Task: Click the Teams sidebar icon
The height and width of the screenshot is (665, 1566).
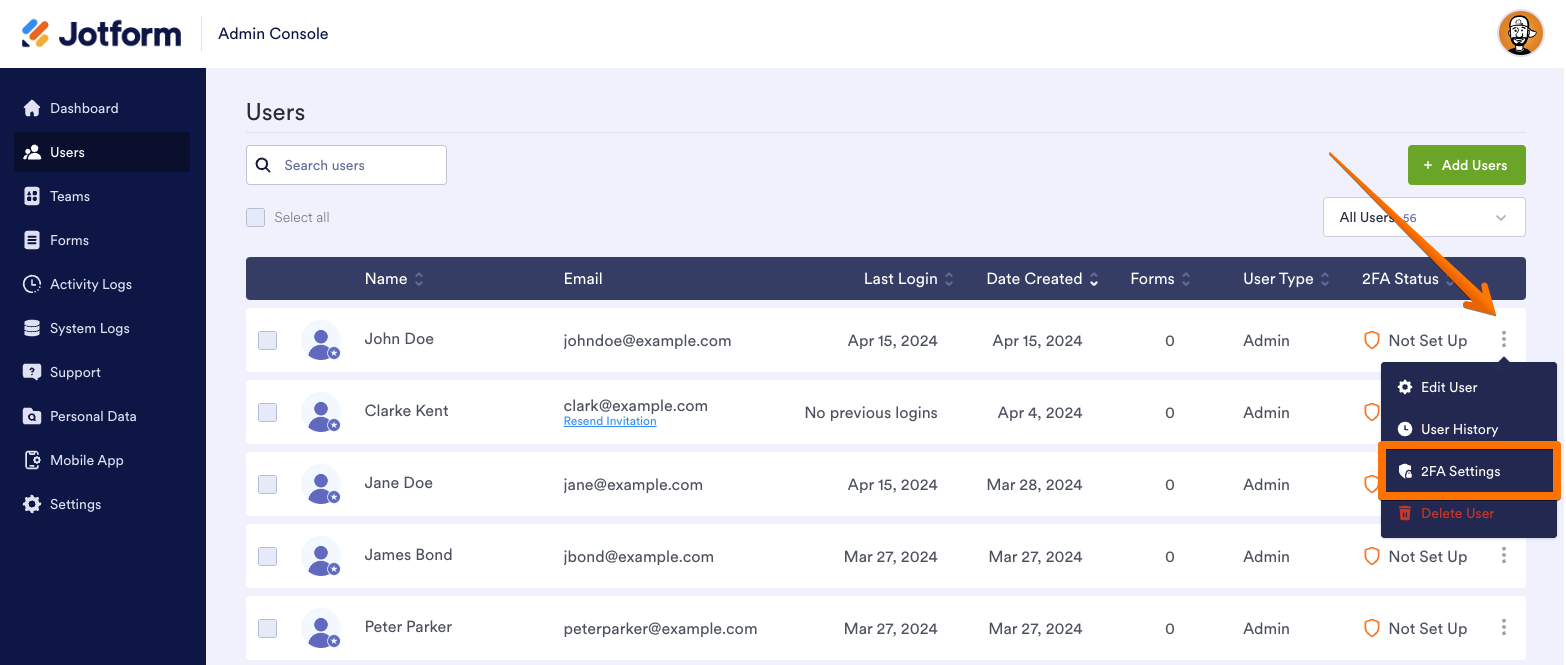Action: pyautogui.click(x=32, y=196)
